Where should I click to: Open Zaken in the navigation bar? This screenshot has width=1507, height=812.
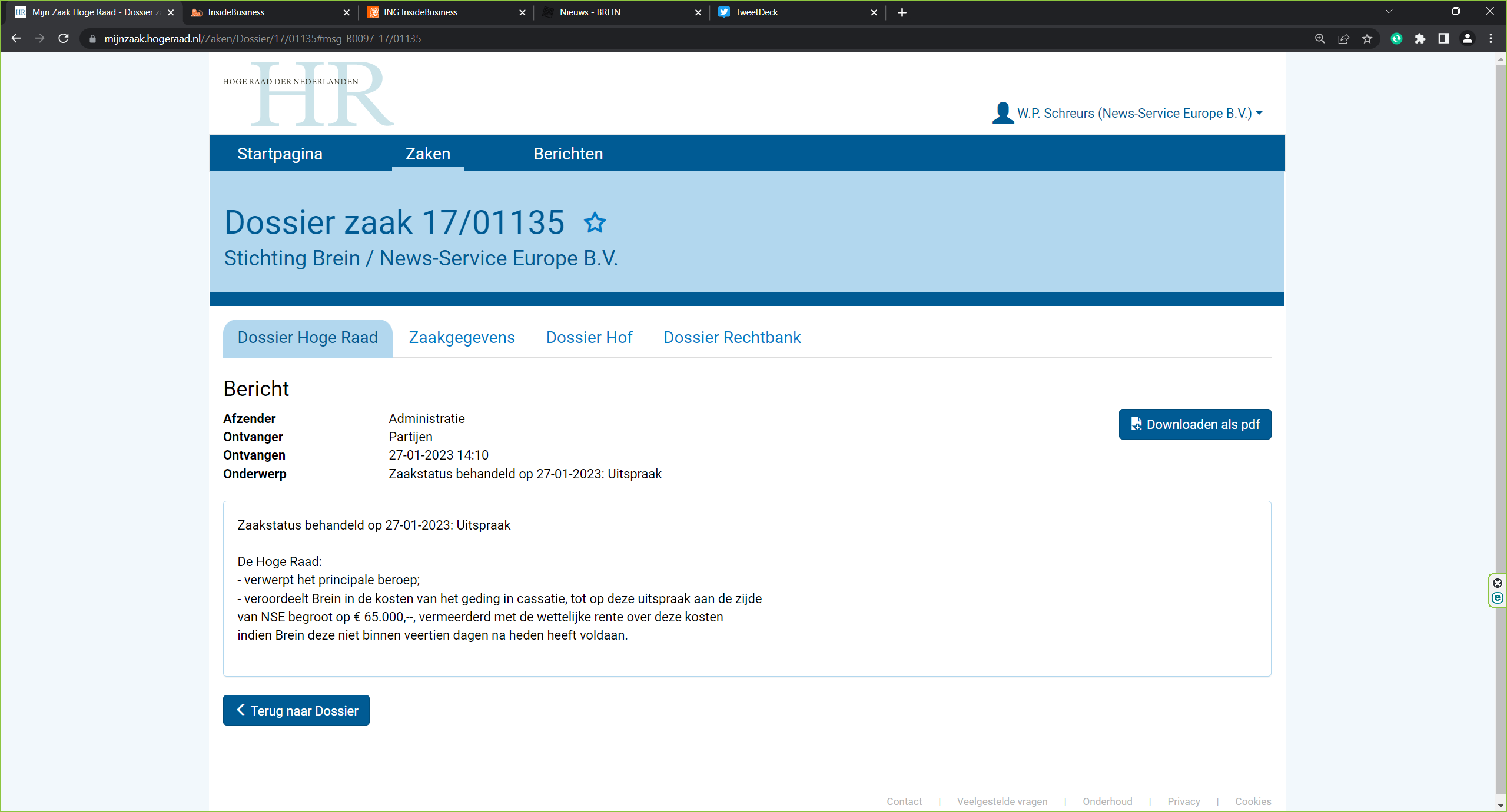(x=428, y=154)
